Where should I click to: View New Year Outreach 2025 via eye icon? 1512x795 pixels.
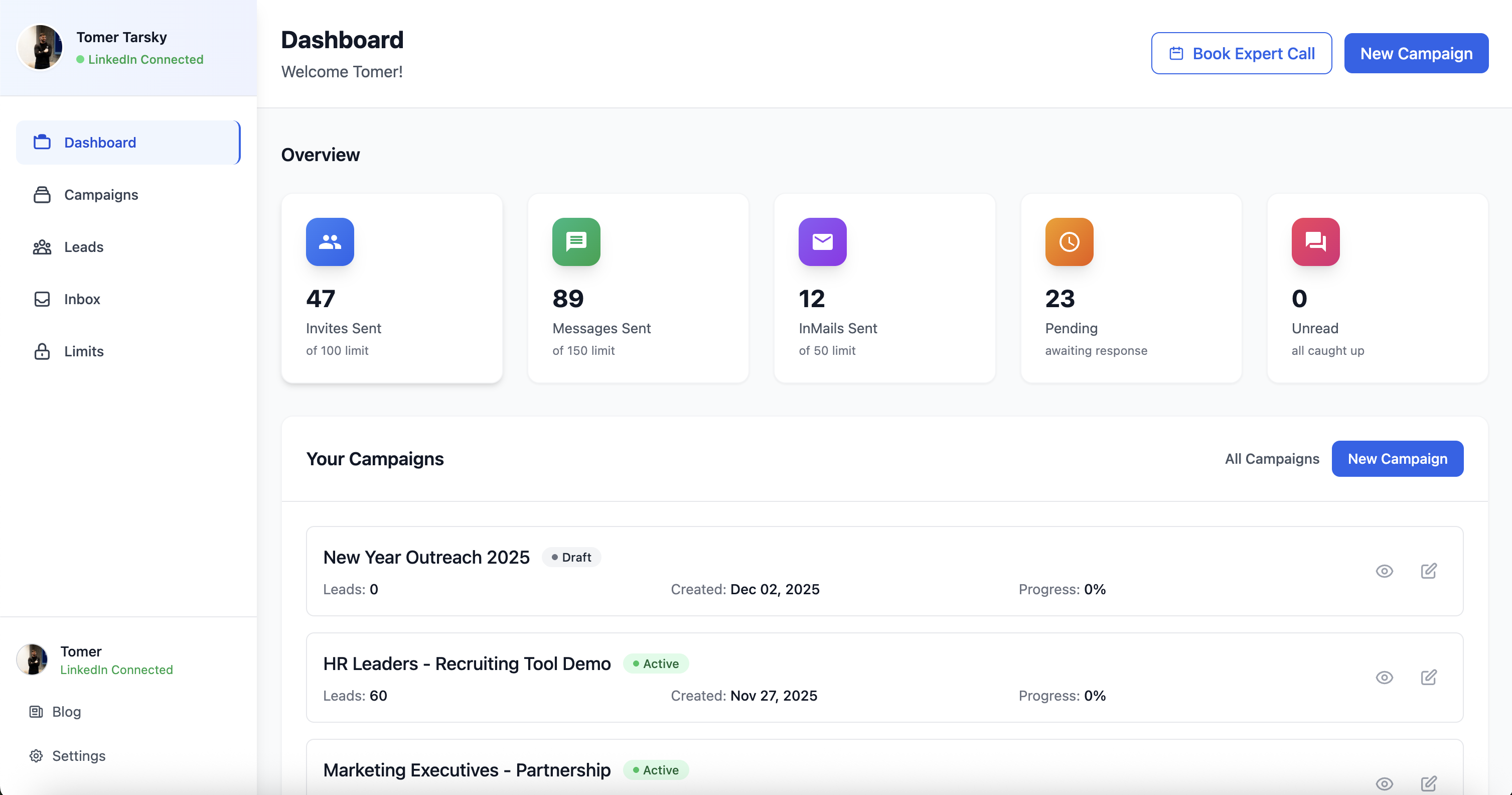1384,571
